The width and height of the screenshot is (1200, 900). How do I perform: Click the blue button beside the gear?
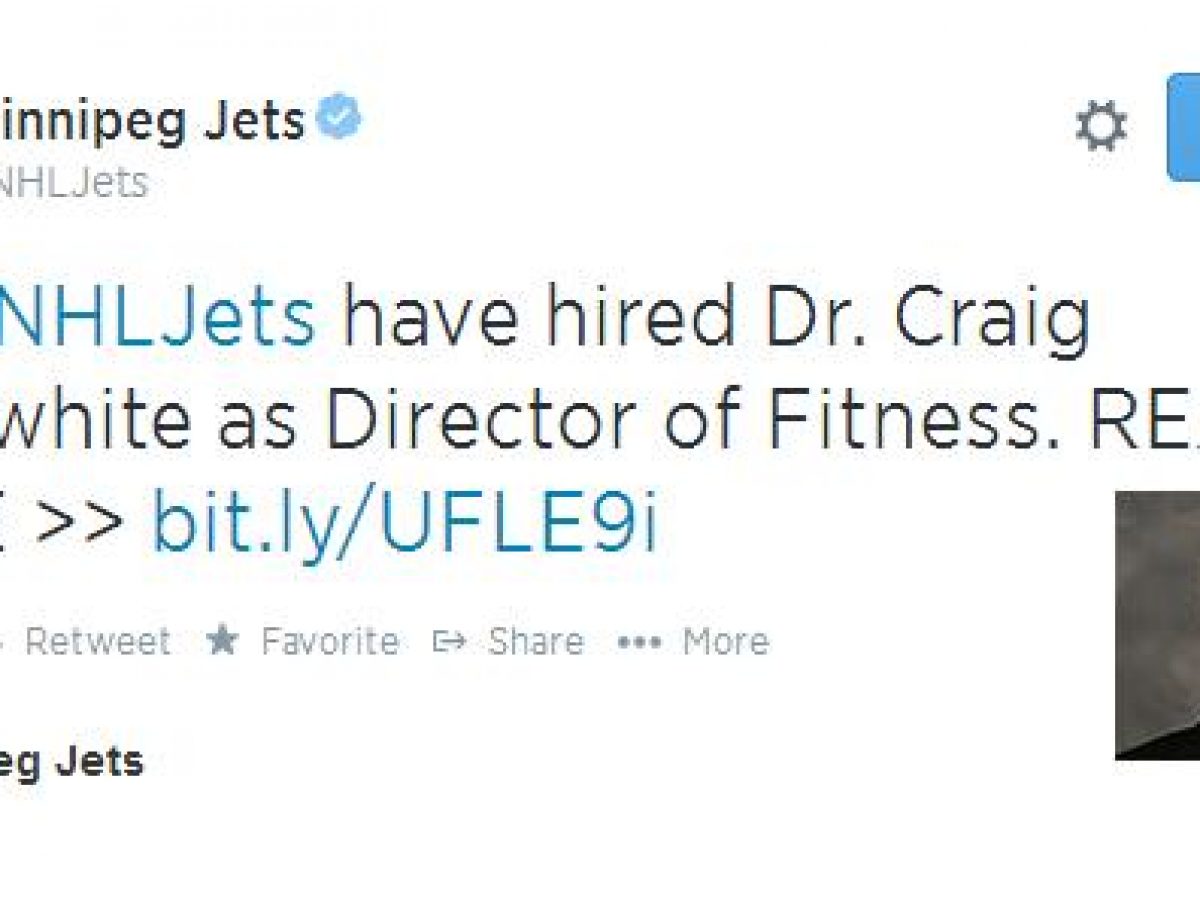tap(1184, 129)
